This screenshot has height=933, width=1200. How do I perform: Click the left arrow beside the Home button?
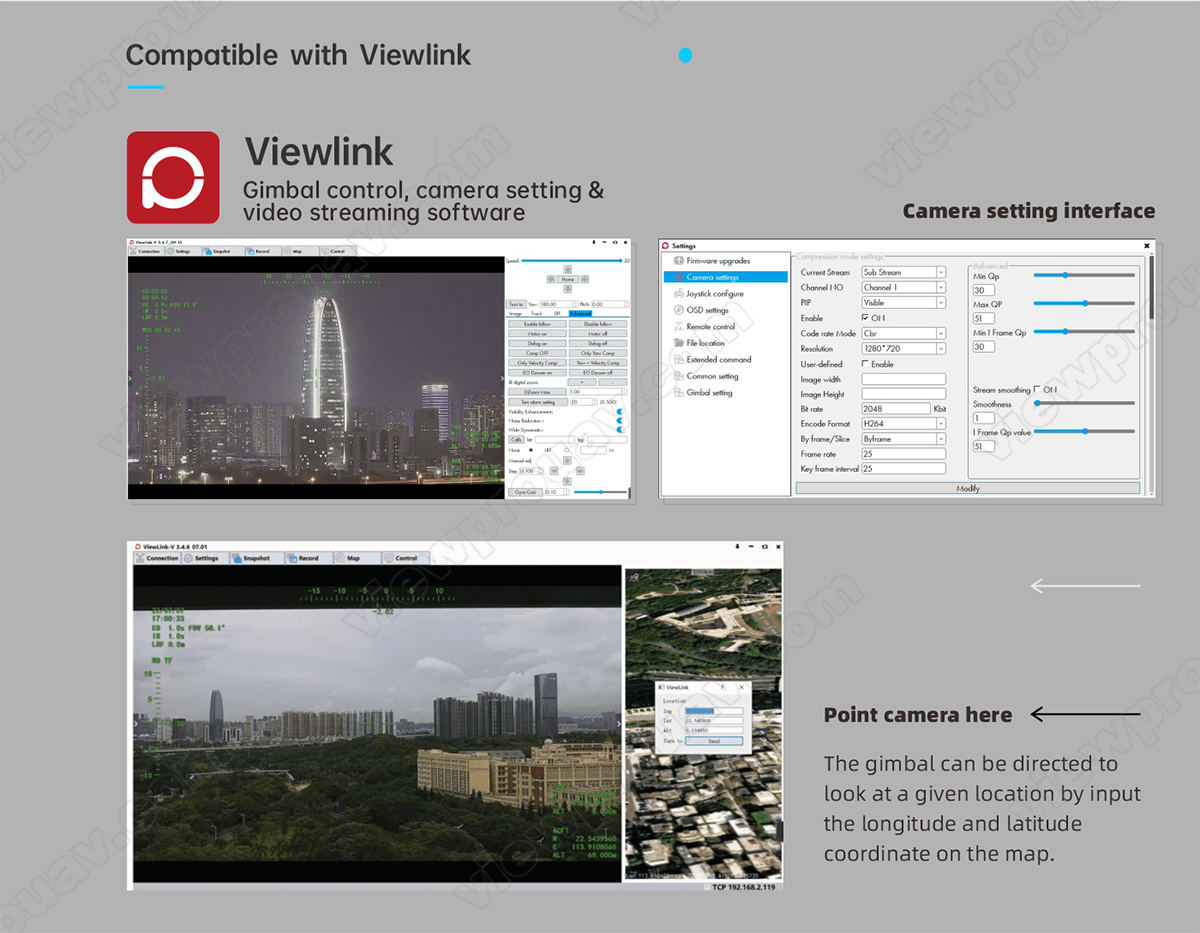tap(551, 280)
